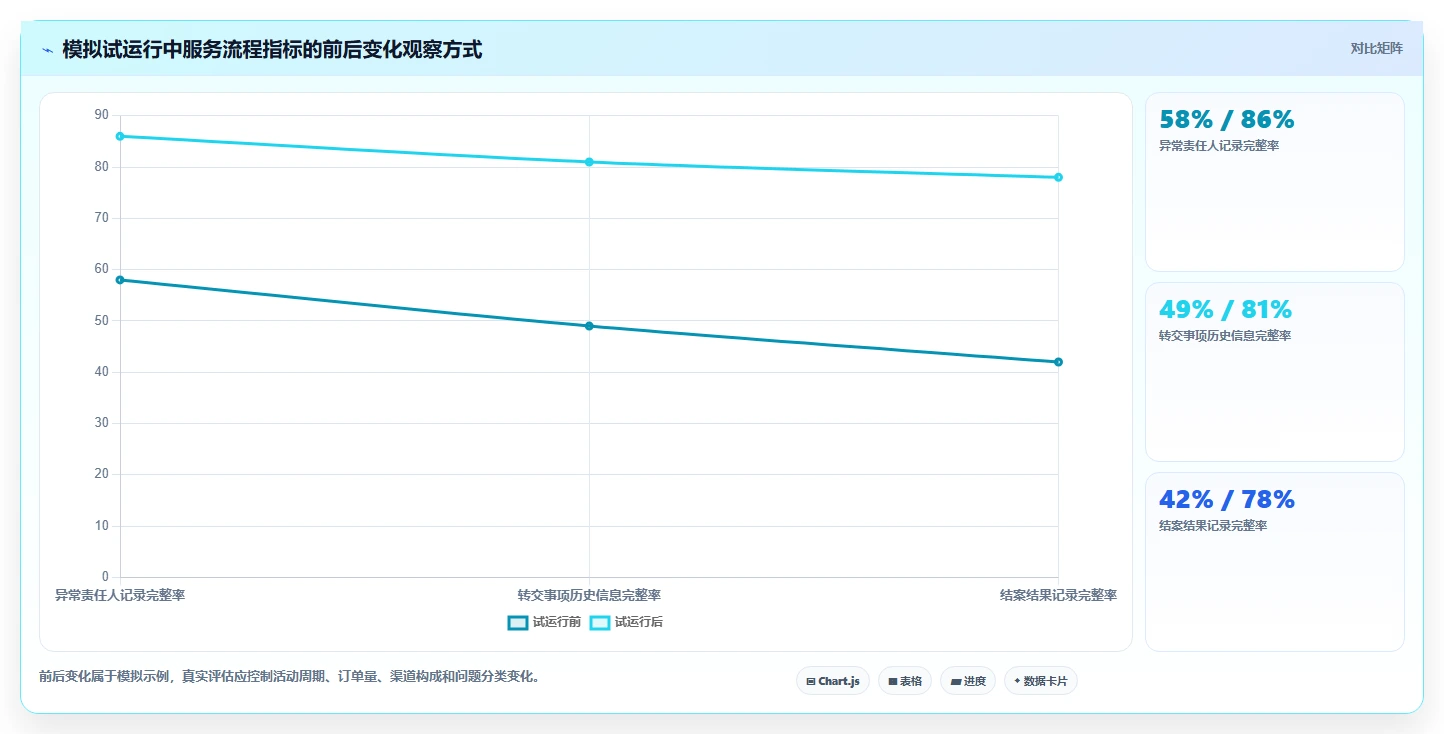This screenshot has width=1444, height=734.
Task: Select the 数据卡片 chip
Action: tap(1041, 681)
